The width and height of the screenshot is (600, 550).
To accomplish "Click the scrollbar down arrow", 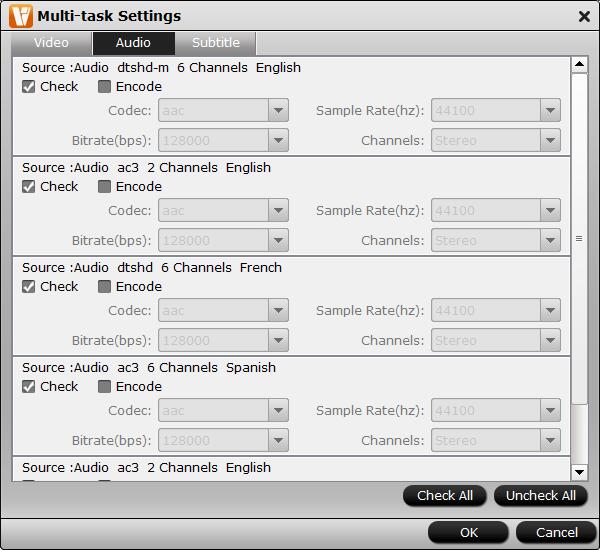I will 579,472.
